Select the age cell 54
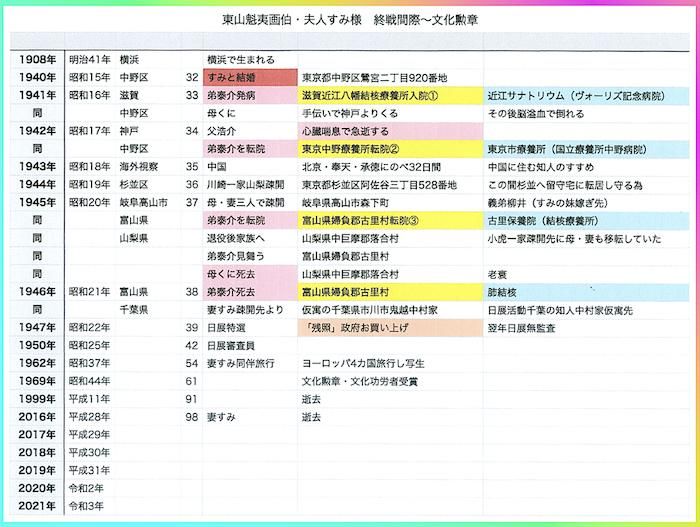700x527 pixels. tap(192, 363)
